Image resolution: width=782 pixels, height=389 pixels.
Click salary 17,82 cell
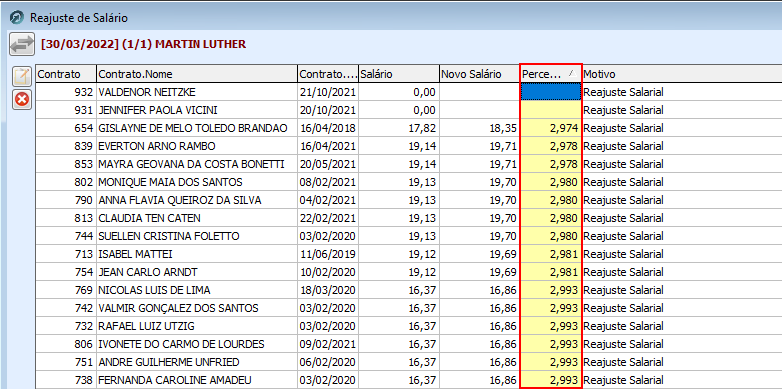pyautogui.click(x=398, y=128)
